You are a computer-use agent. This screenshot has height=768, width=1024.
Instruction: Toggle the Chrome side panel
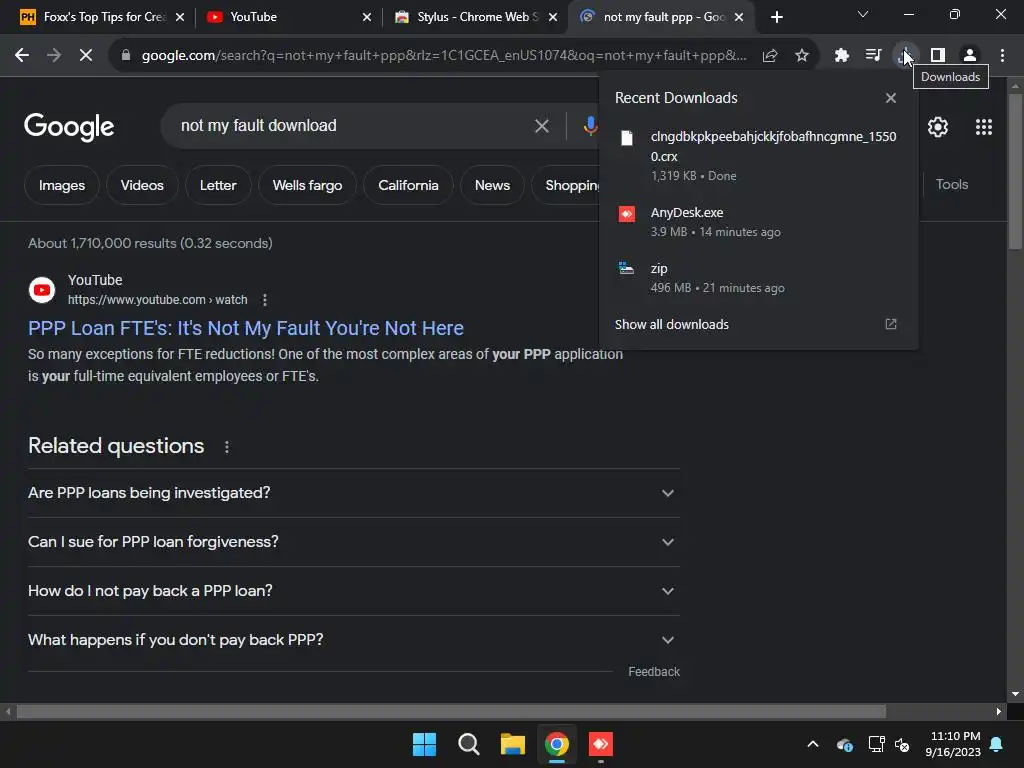coord(938,56)
